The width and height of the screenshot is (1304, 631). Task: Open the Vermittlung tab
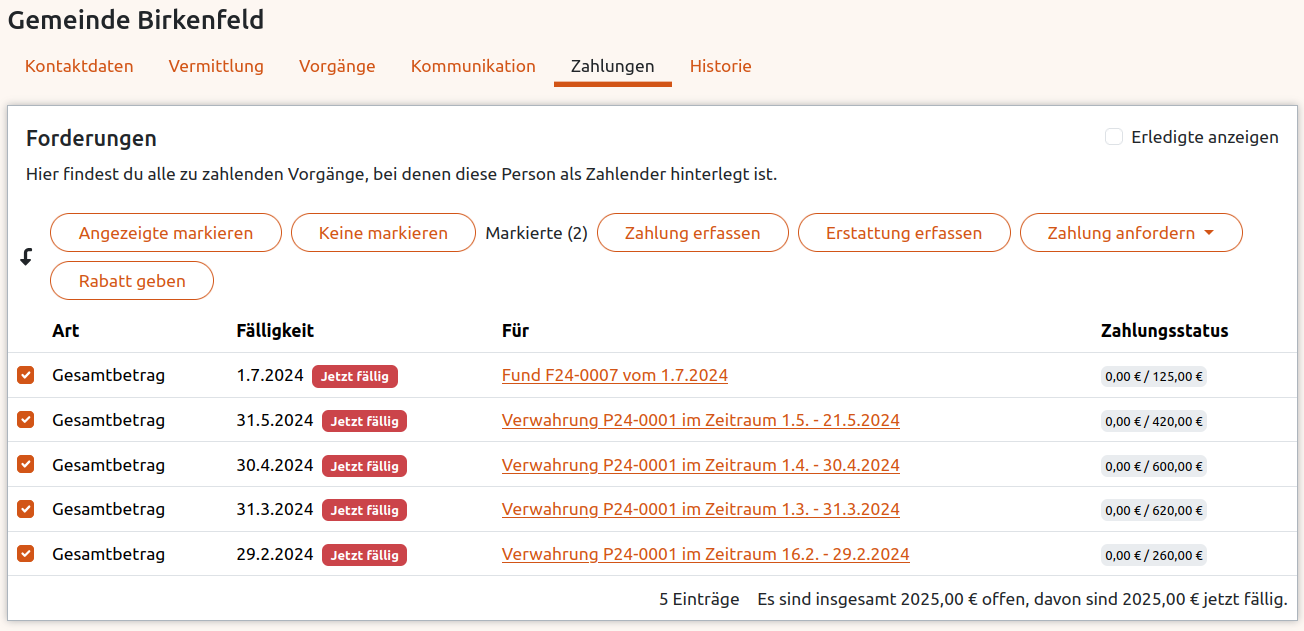tap(216, 66)
